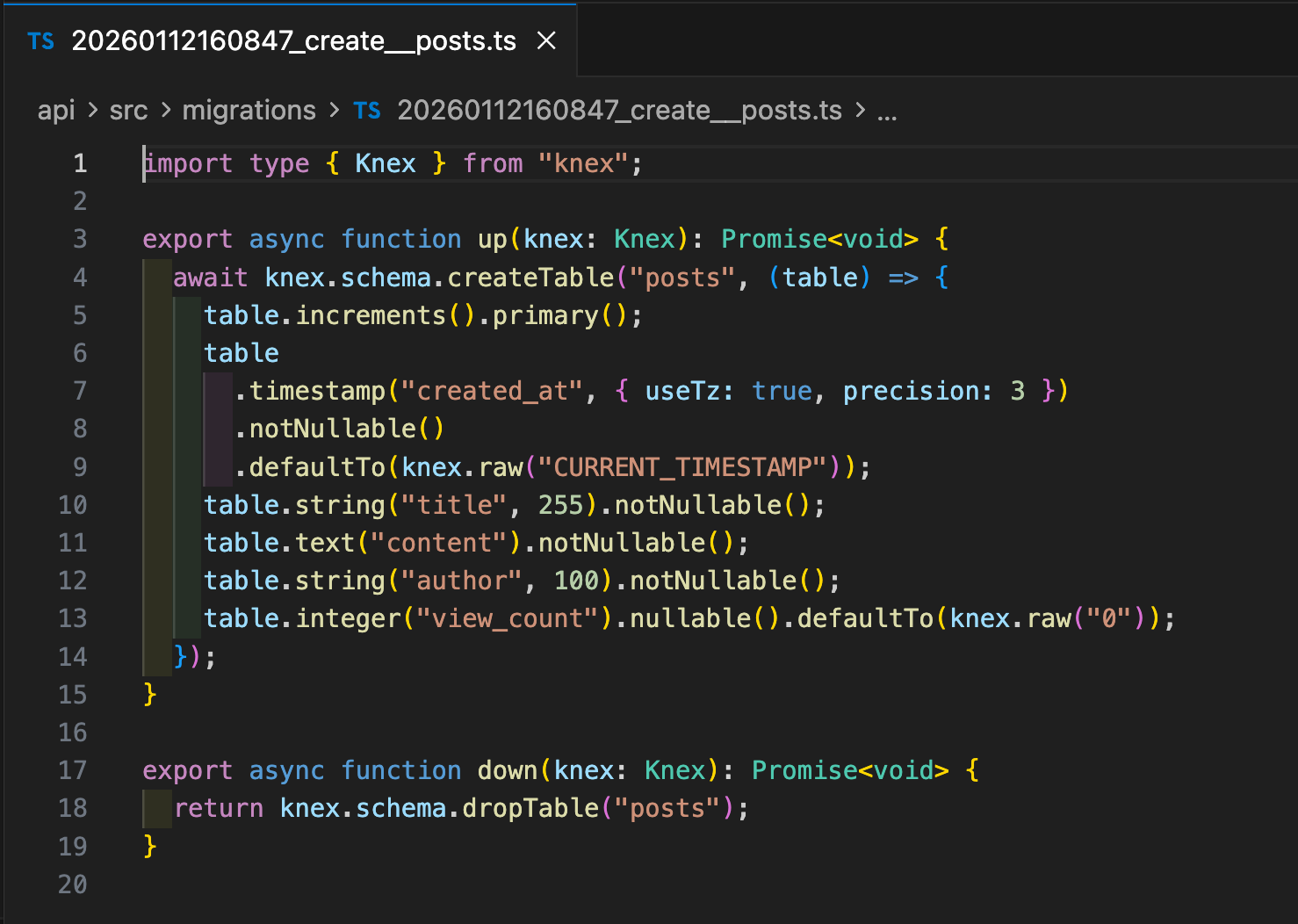Click the "author" string on line 12
This screenshot has height=924, width=1298.
pos(462,581)
